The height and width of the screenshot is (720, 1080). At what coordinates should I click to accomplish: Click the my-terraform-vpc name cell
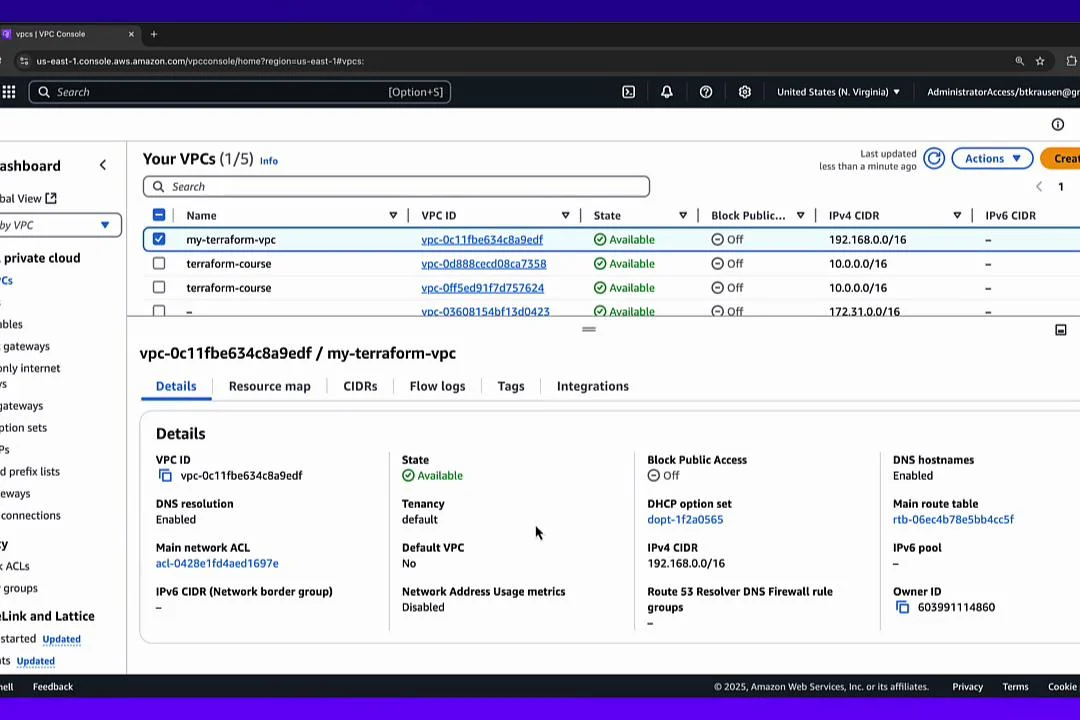231,240
